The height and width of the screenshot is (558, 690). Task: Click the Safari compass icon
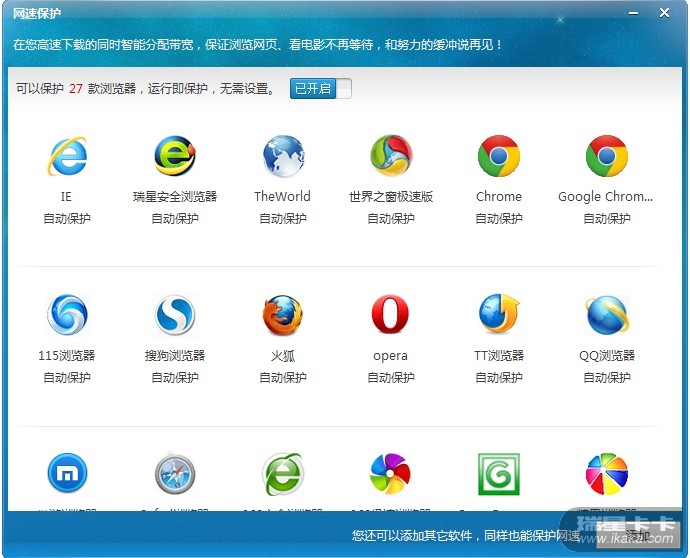pos(175,473)
